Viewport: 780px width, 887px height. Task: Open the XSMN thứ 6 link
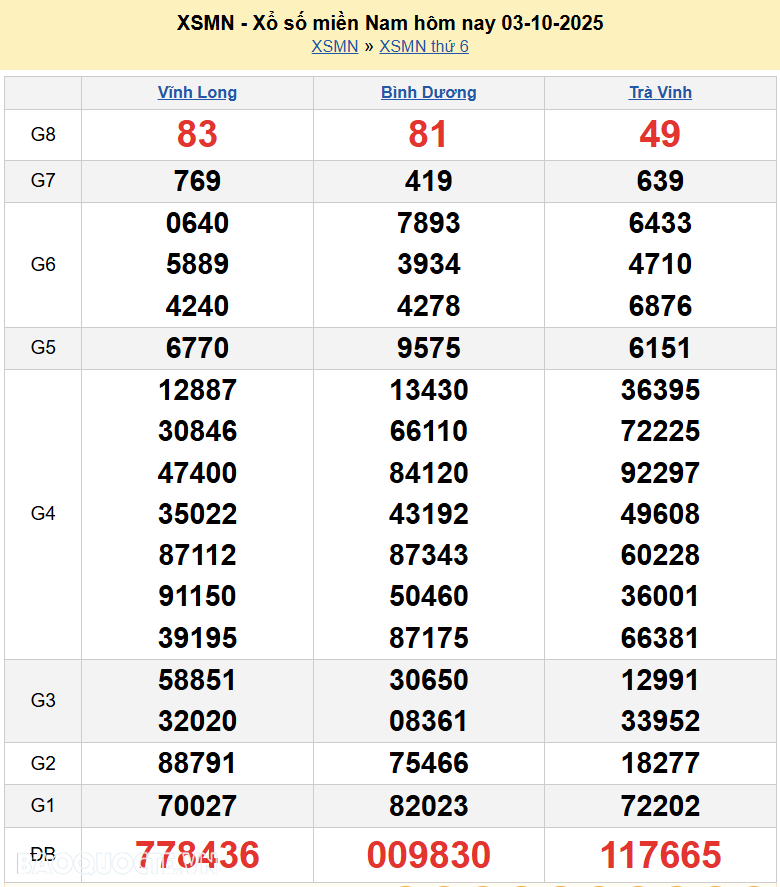(x=423, y=47)
